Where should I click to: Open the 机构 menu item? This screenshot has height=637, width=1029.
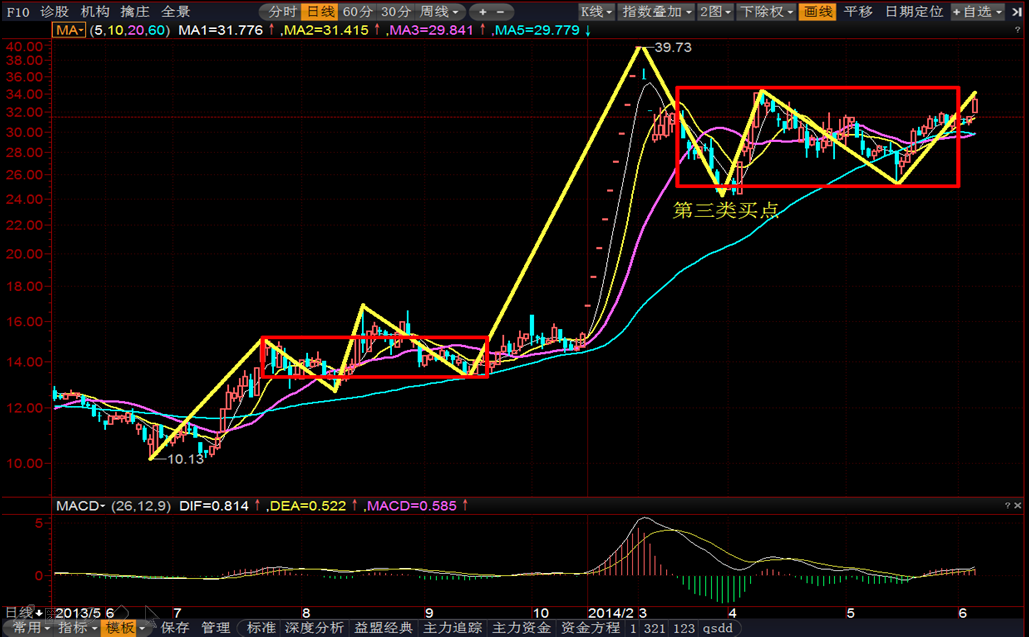click(x=95, y=12)
